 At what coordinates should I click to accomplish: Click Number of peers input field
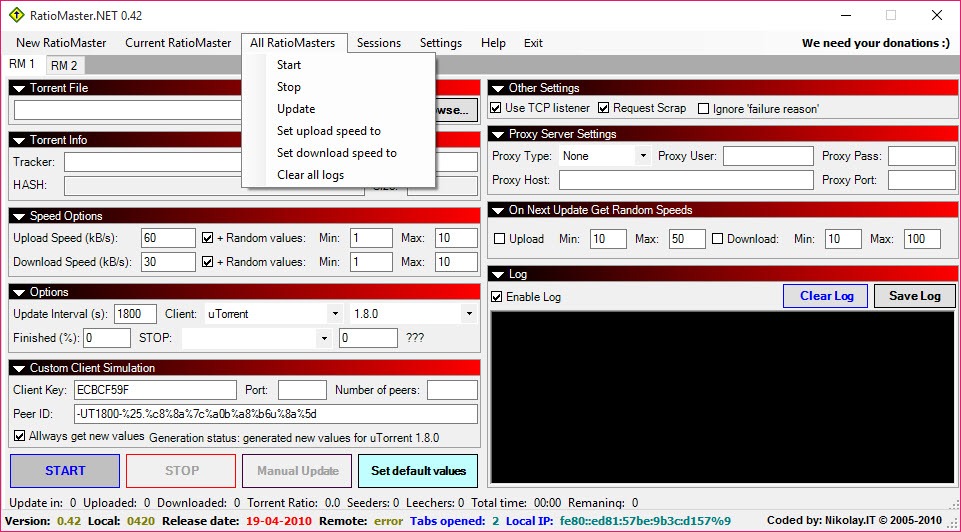(452, 390)
